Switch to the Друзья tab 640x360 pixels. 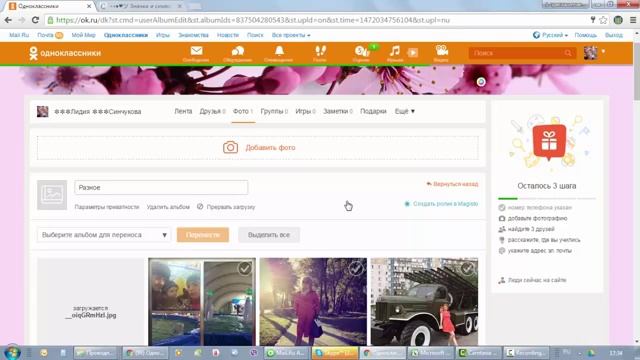point(212,111)
